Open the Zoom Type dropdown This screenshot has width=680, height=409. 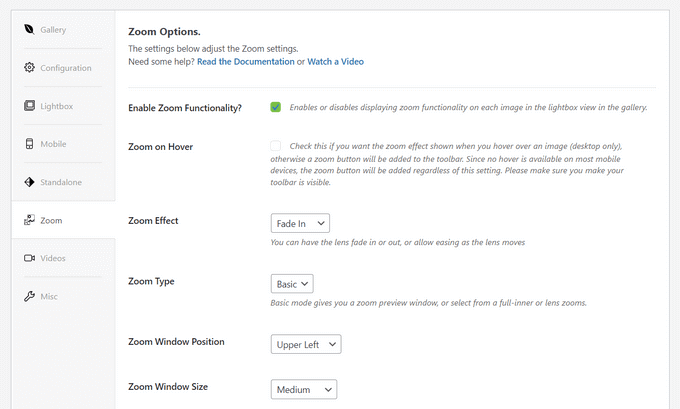(x=292, y=284)
